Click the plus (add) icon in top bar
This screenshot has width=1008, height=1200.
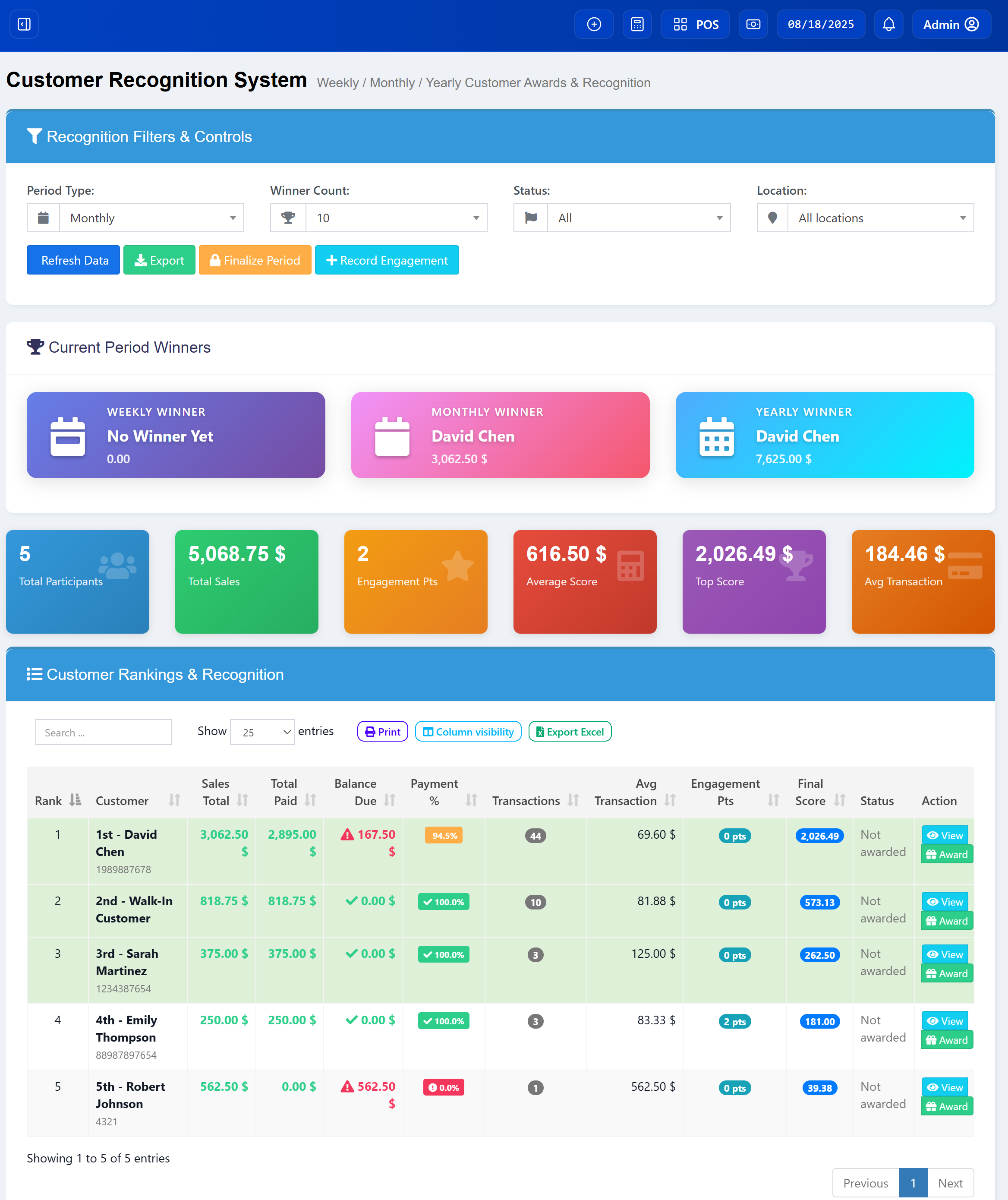coord(594,24)
